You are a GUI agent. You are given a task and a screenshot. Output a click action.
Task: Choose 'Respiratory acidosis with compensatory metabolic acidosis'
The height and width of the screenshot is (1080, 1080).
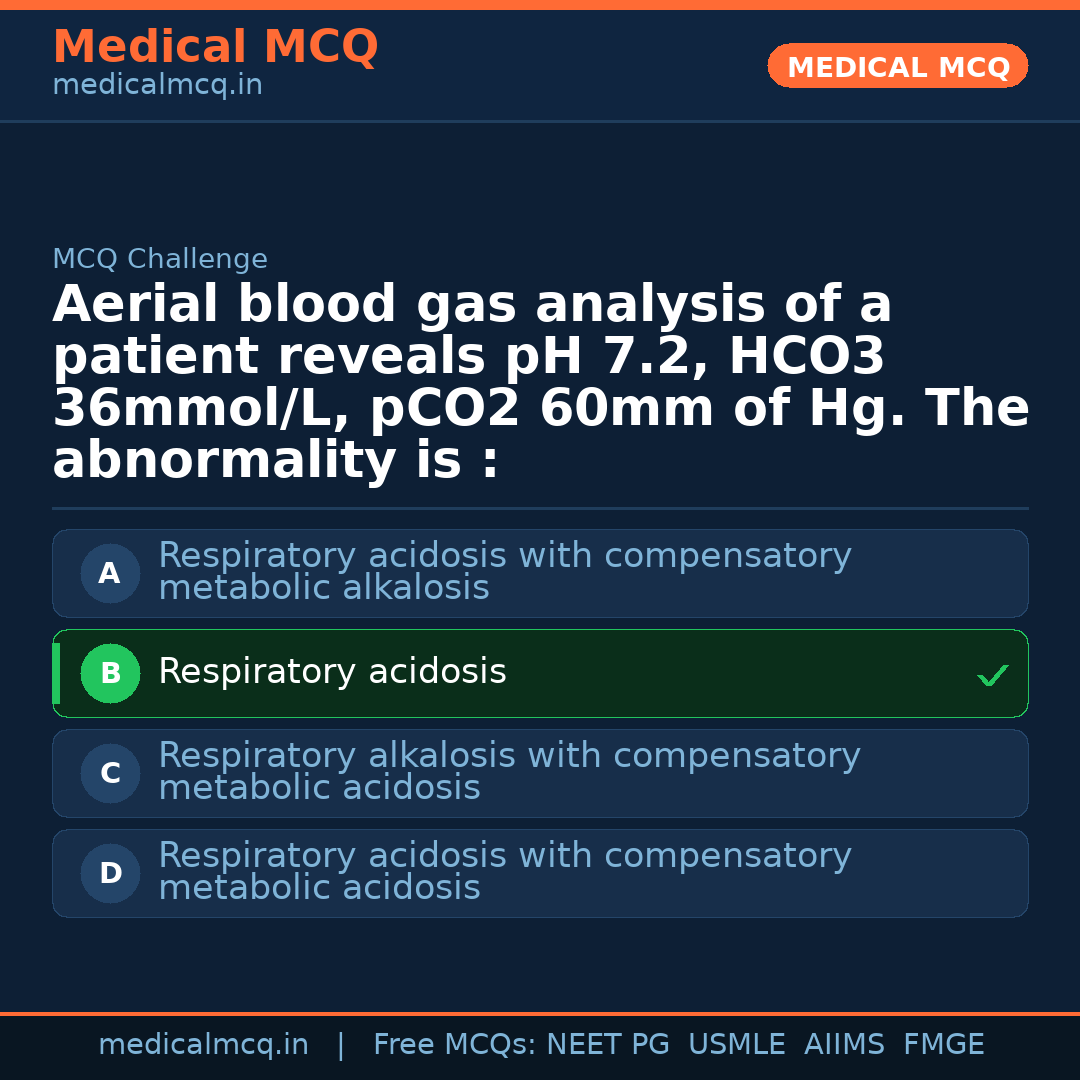tap(504, 872)
